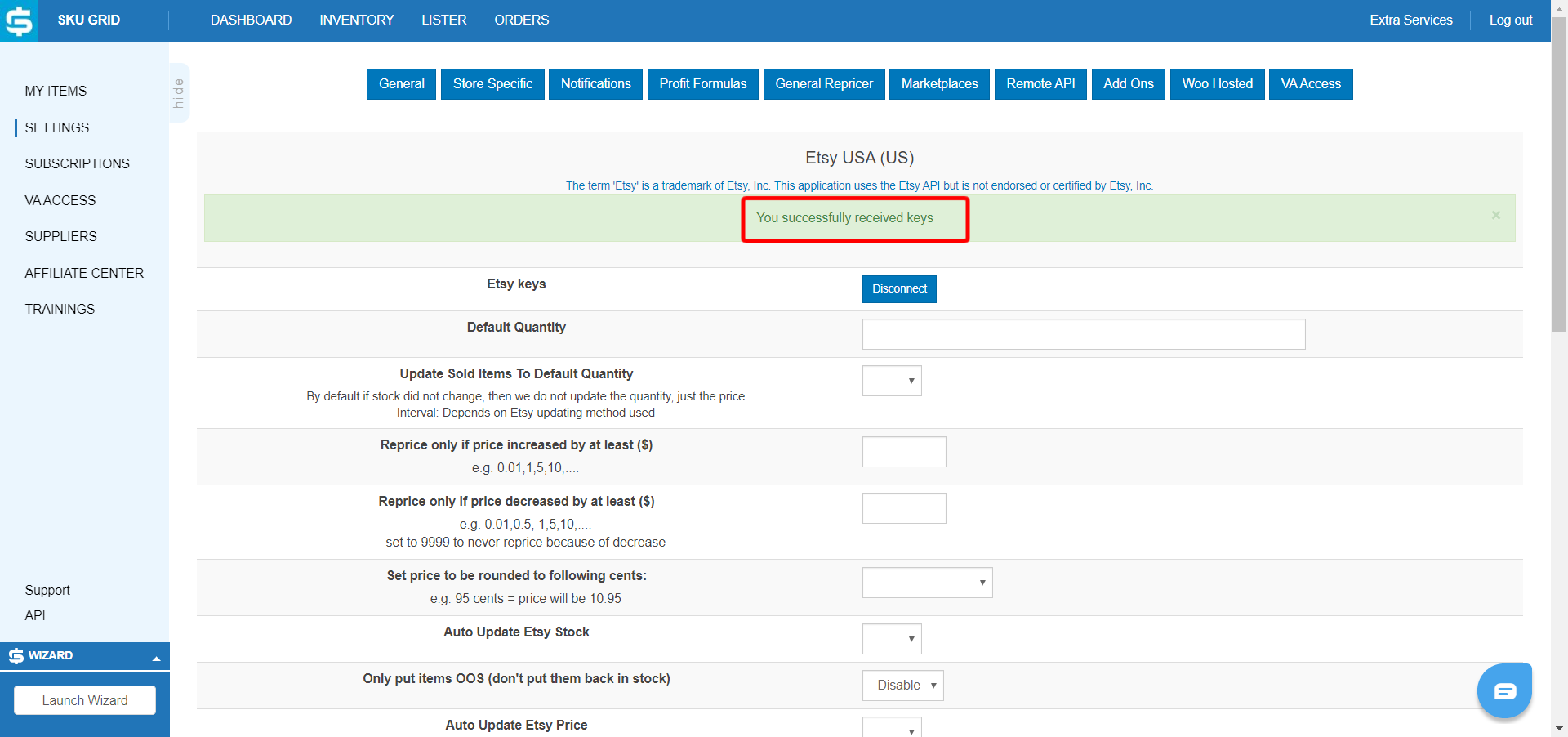This screenshot has height=737, width=1568.
Task: Focus the reprice price increased input
Action: click(x=904, y=452)
